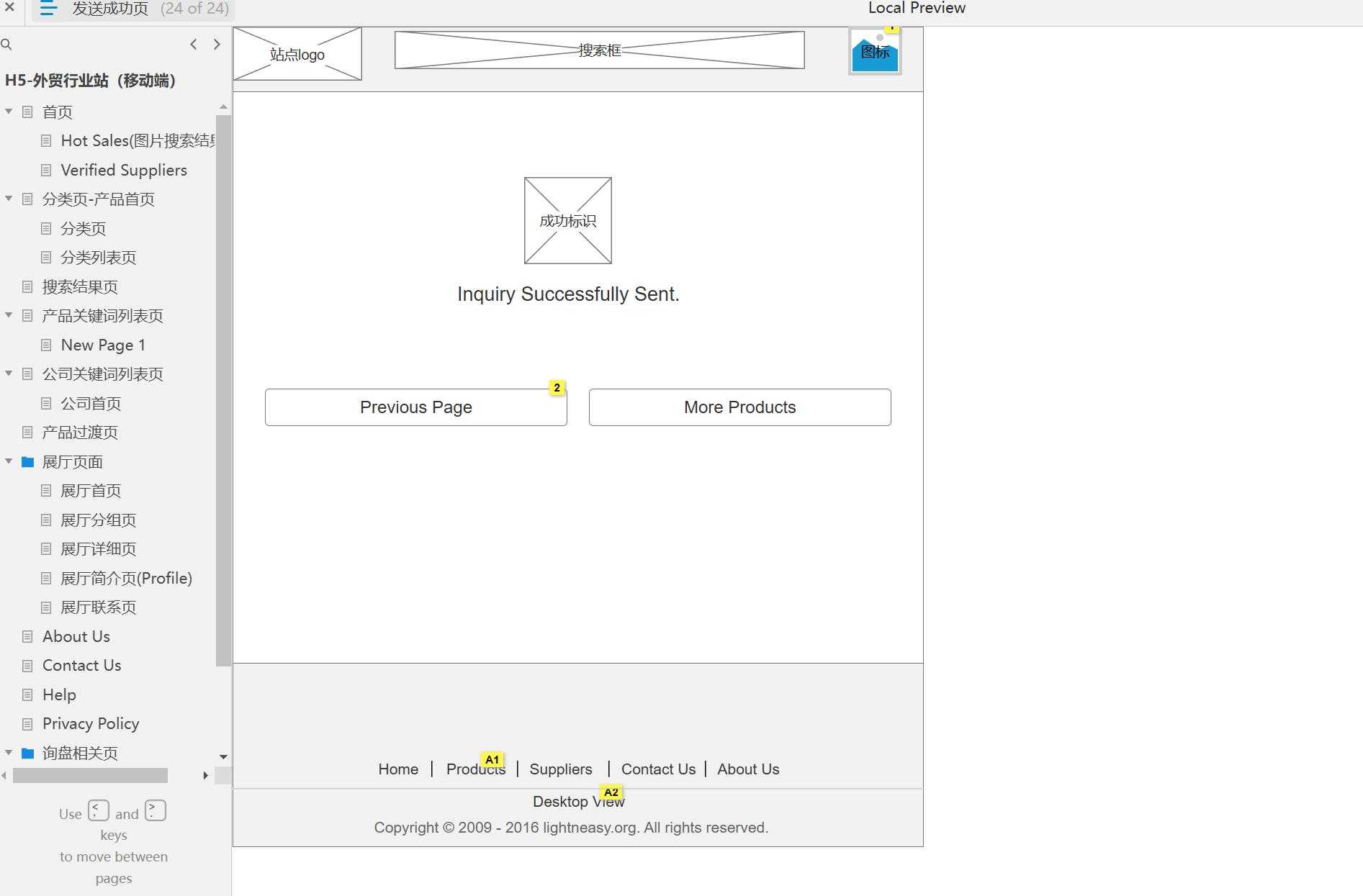Click the search magnifier icon in sidebar
This screenshot has height=896, width=1363.
pos(6,45)
